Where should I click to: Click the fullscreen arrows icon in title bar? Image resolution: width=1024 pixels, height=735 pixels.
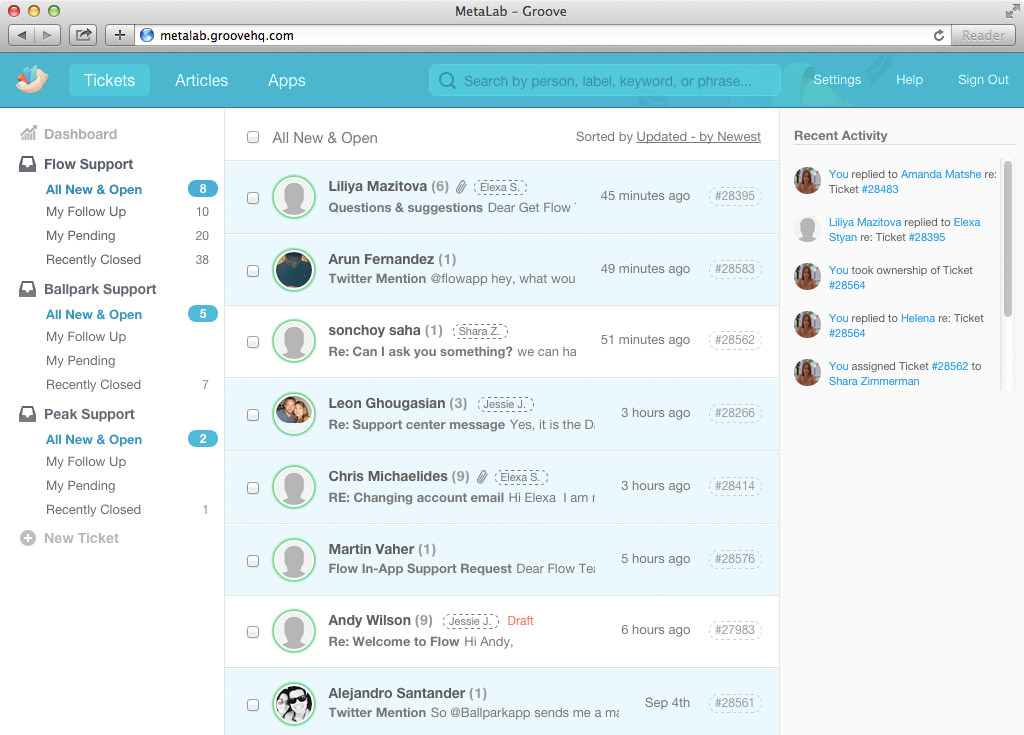(1012, 11)
